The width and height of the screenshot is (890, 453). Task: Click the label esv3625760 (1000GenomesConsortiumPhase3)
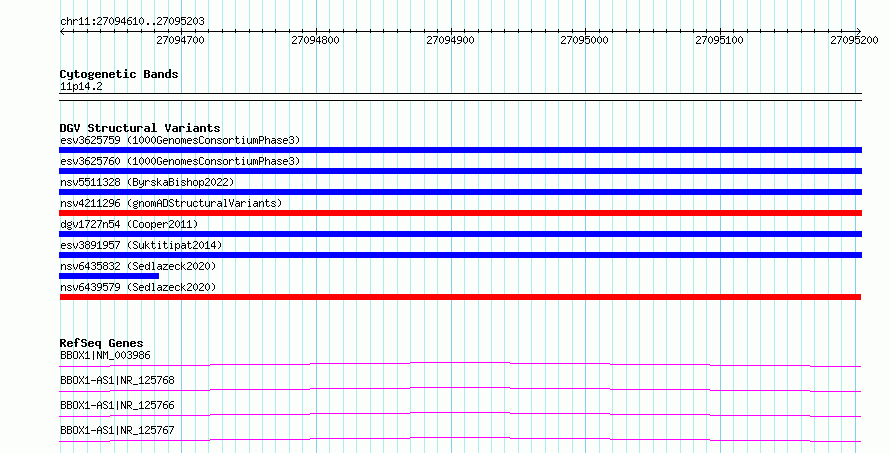point(180,161)
